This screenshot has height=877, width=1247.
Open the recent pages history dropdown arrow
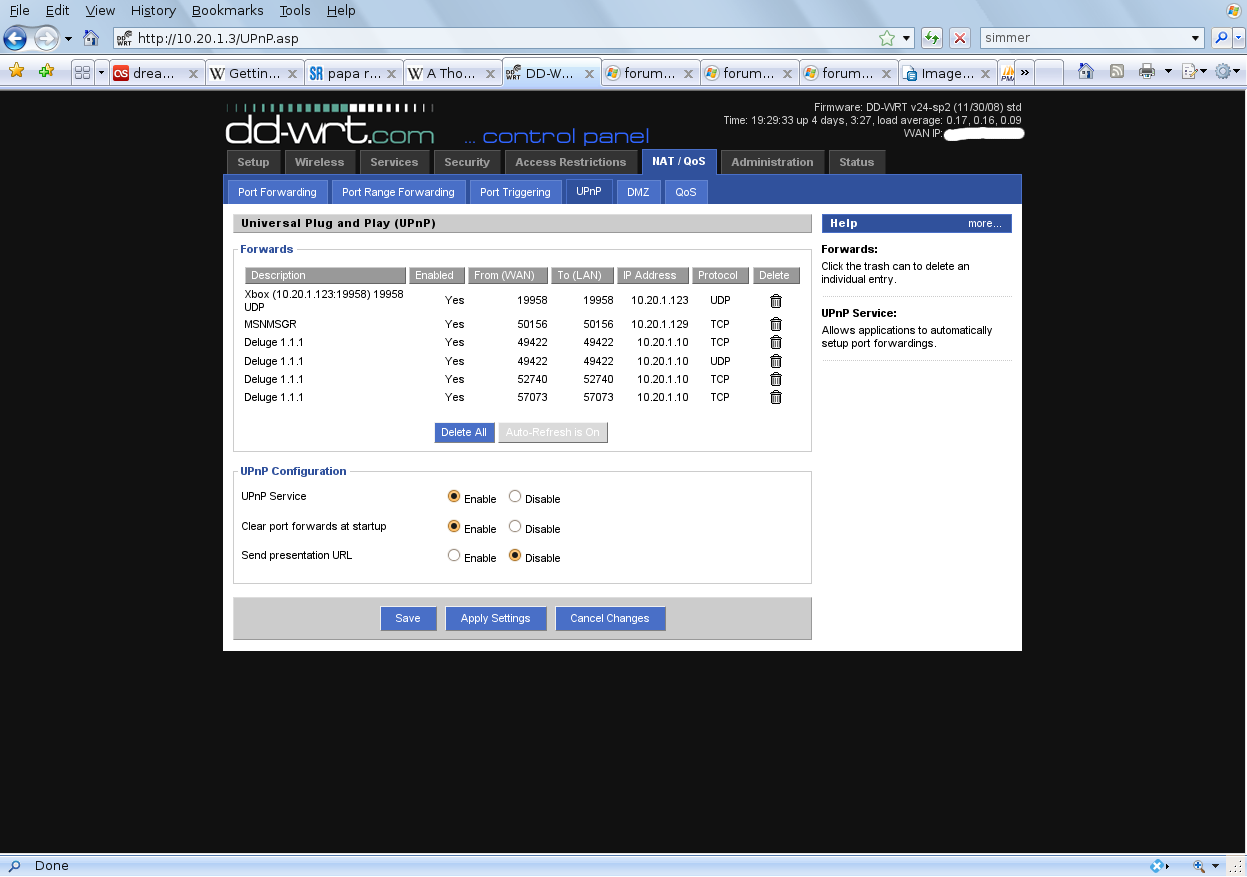point(68,39)
